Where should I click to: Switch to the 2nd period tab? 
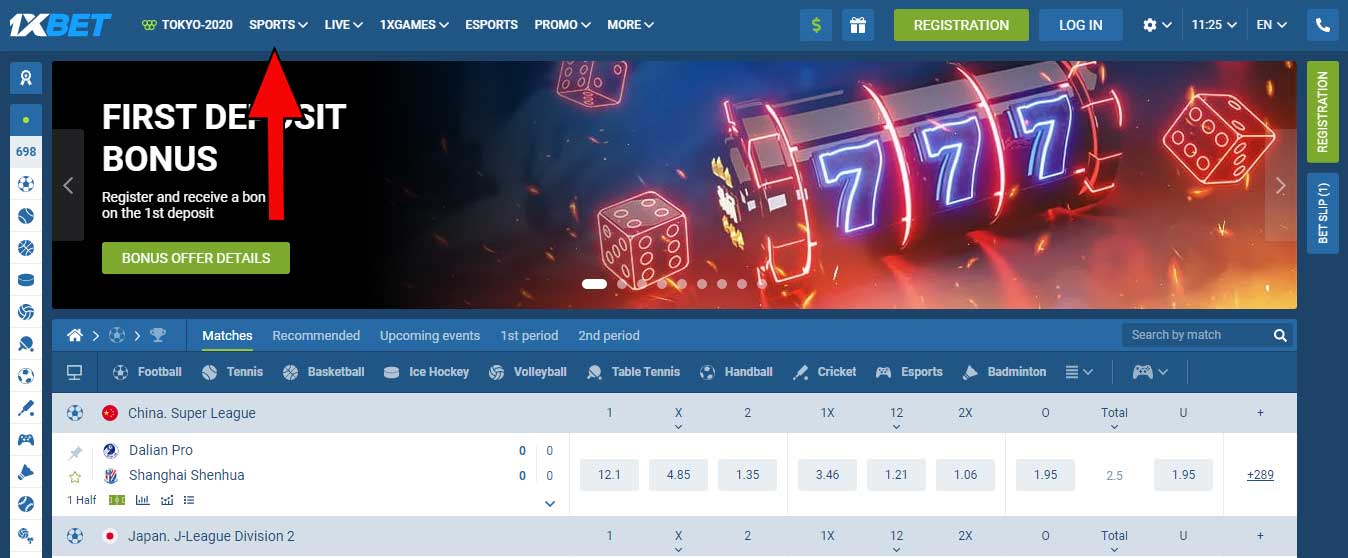pos(608,336)
